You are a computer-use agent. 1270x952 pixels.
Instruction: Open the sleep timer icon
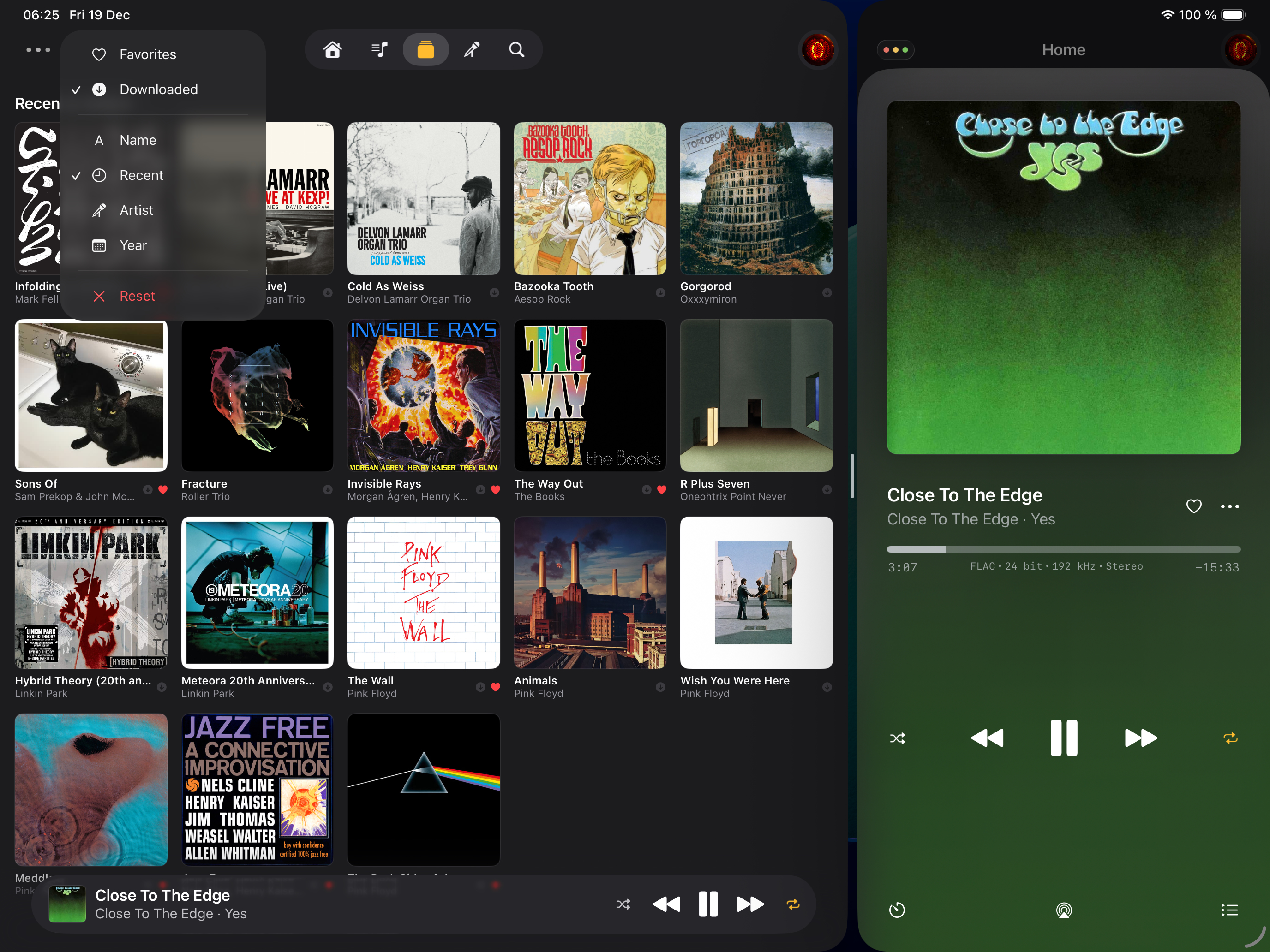(x=897, y=910)
